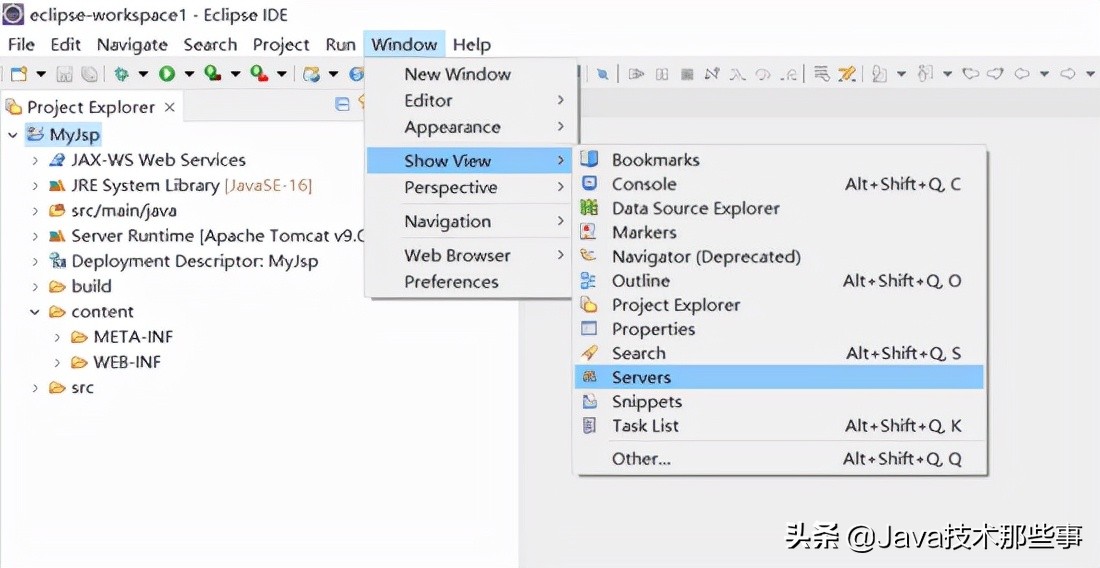The height and width of the screenshot is (568, 1100).
Task: Click the Resume debug icon
Action: click(636, 74)
